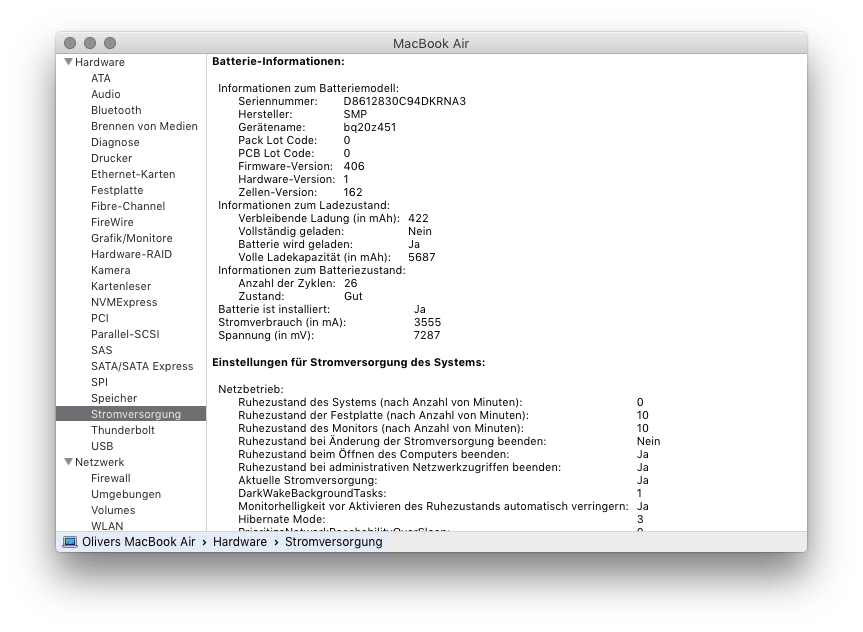Open the Diagnose entry
The width and height of the screenshot is (863, 632).
tap(115, 142)
